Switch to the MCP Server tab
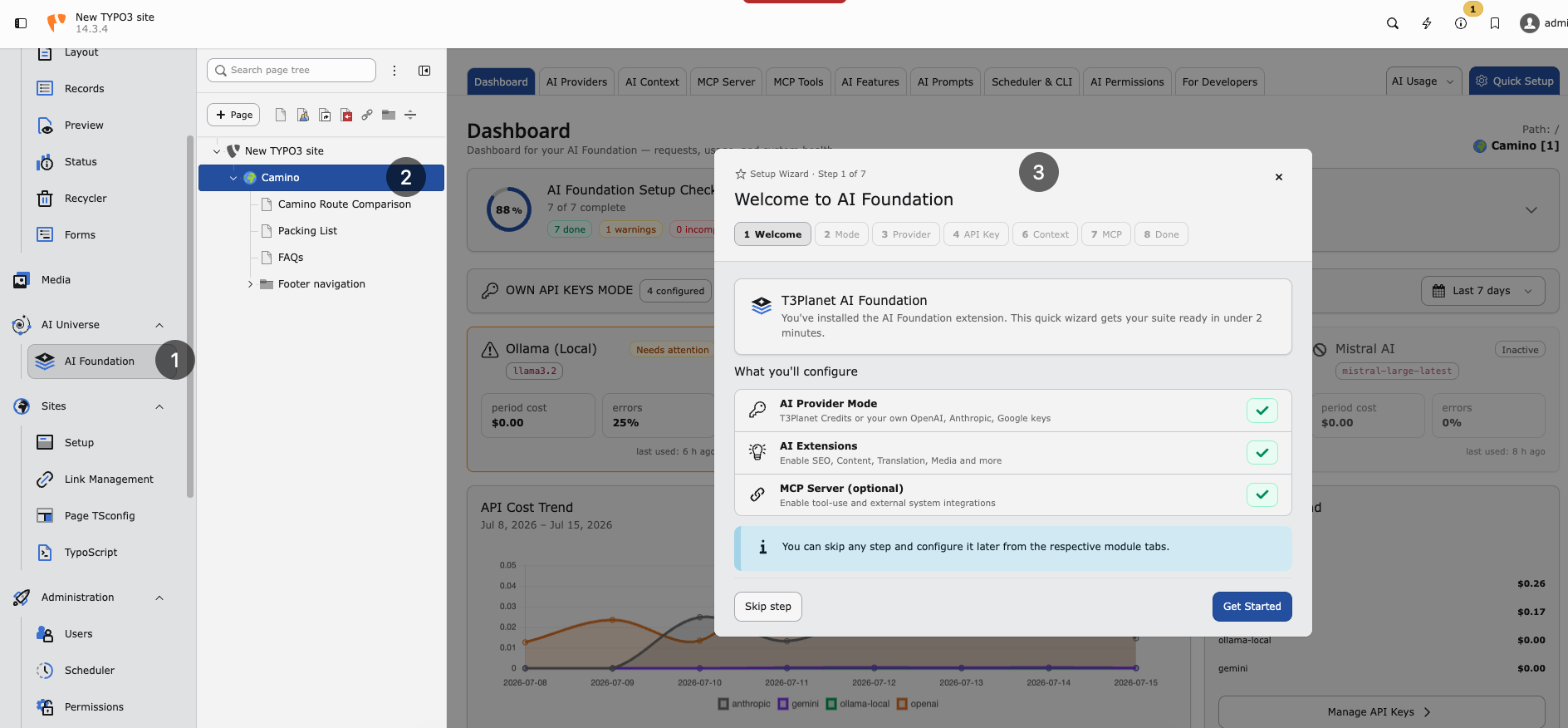Screen dimensions: 1568x728 [726, 81]
